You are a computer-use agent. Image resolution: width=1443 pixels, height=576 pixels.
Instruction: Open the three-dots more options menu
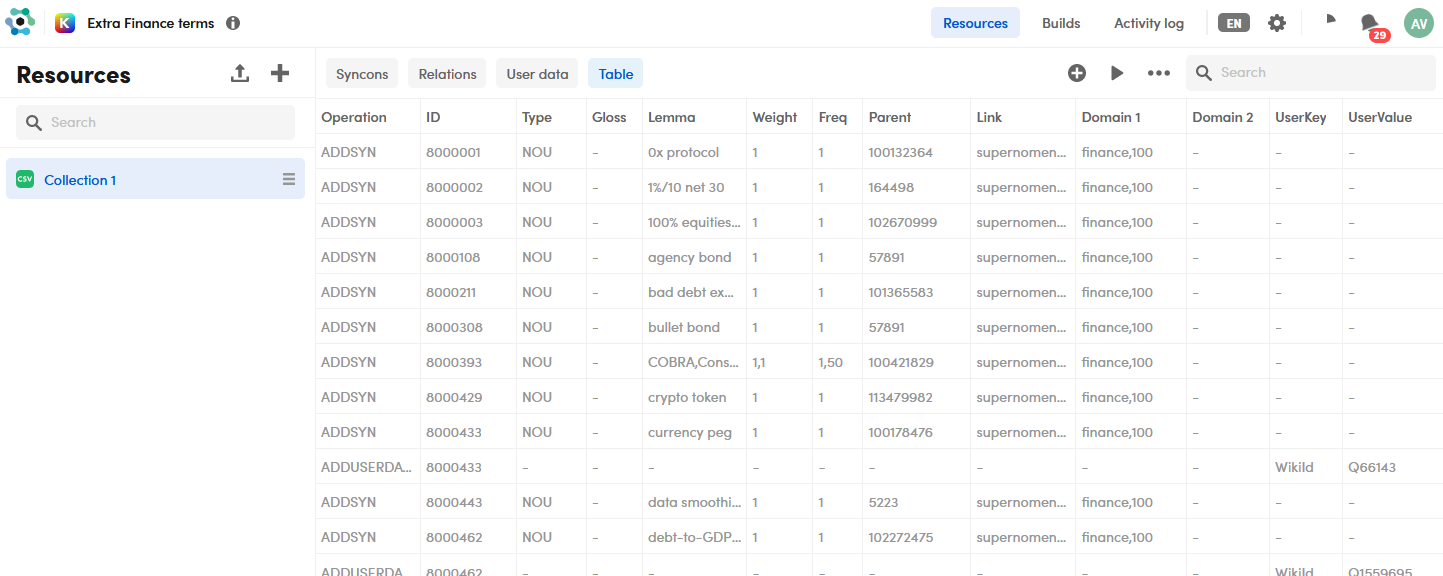point(1158,73)
